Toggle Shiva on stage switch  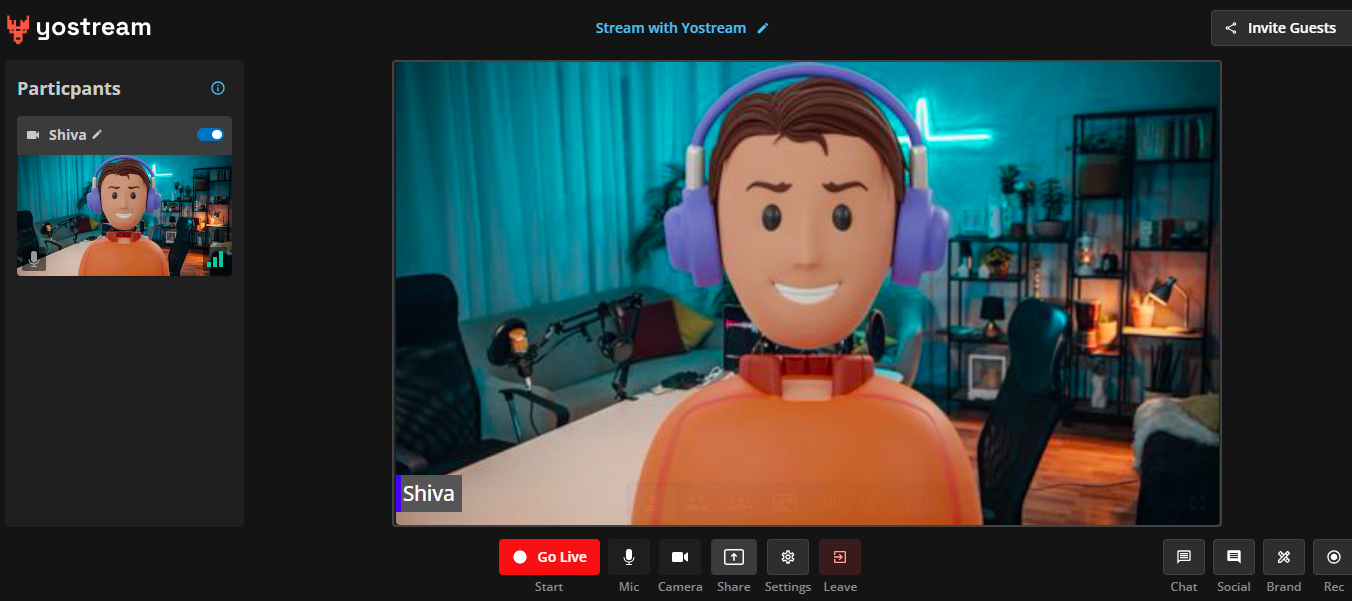(210, 134)
